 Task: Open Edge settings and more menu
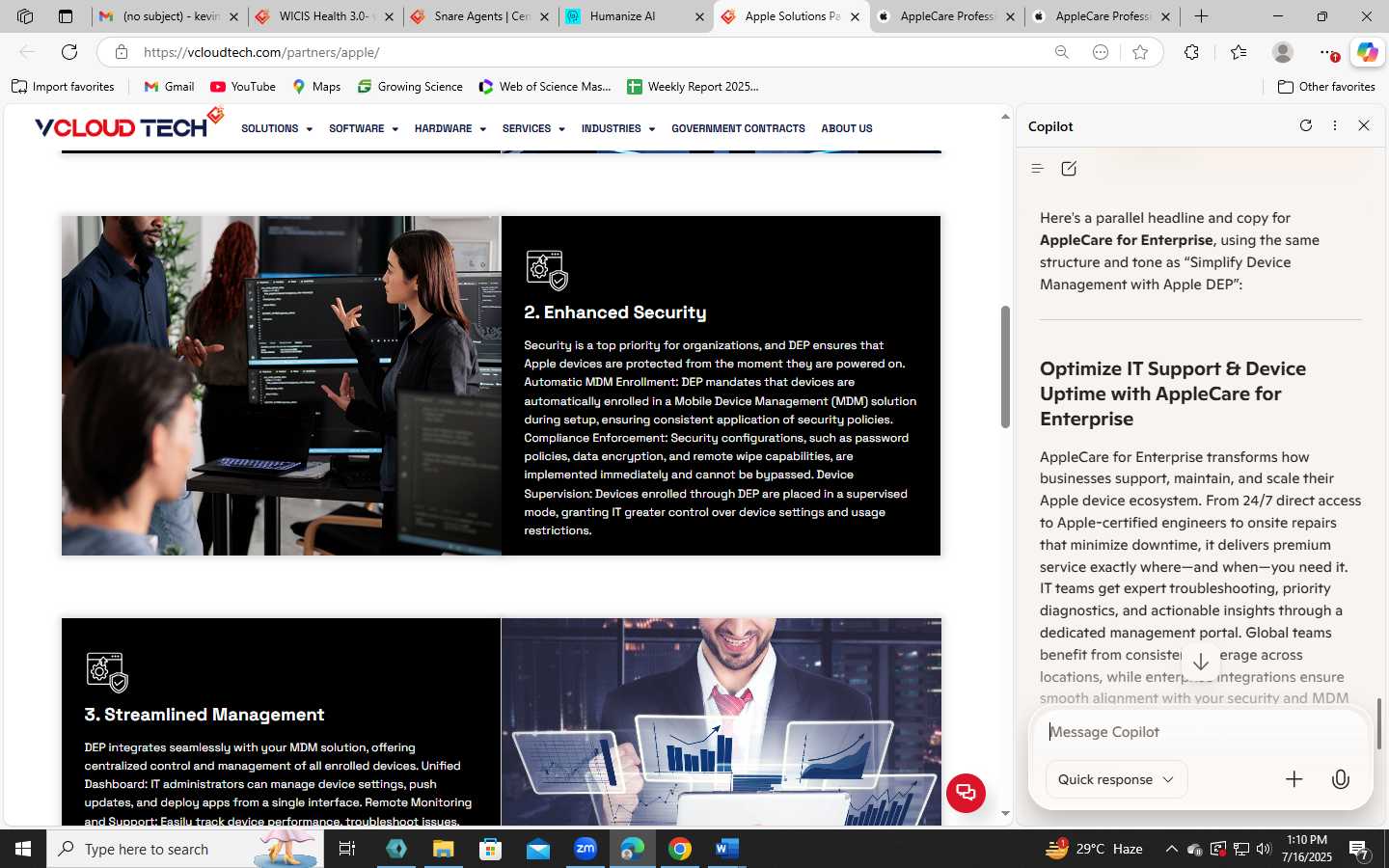coord(1327,52)
